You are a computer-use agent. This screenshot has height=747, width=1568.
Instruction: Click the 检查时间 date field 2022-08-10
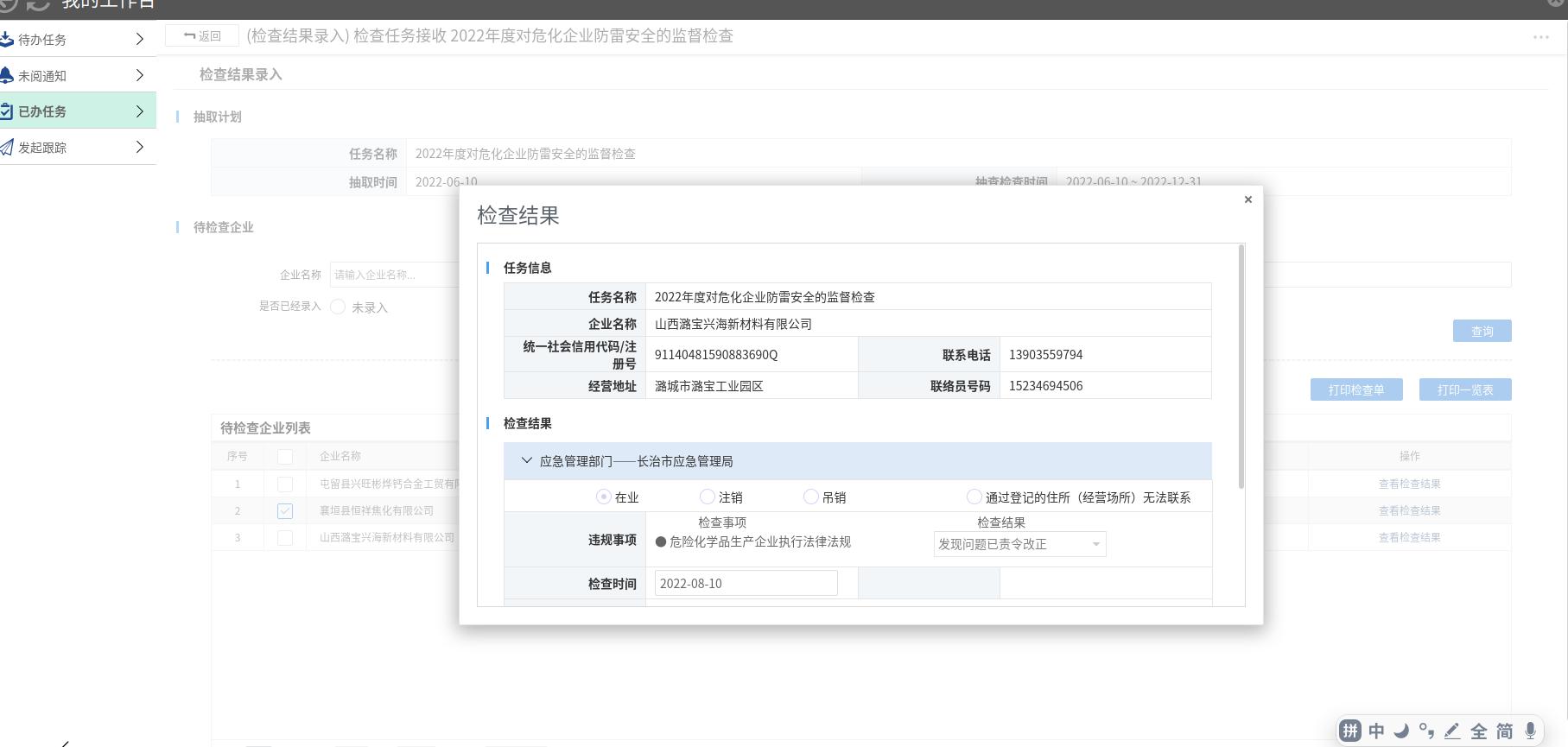pos(746,583)
